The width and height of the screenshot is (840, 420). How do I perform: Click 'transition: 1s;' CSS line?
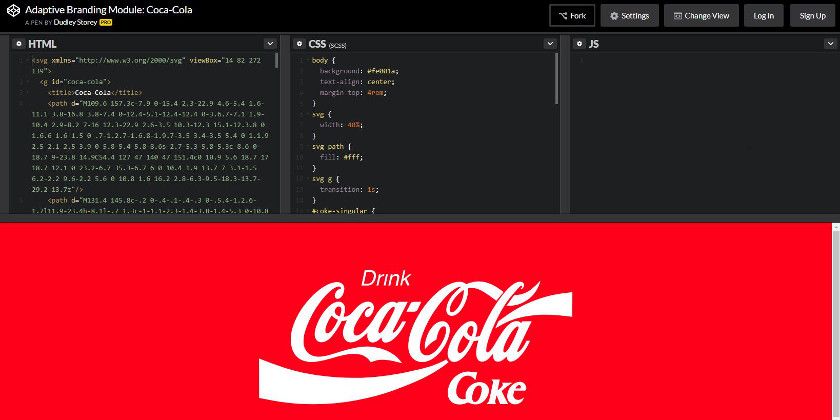point(349,189)
